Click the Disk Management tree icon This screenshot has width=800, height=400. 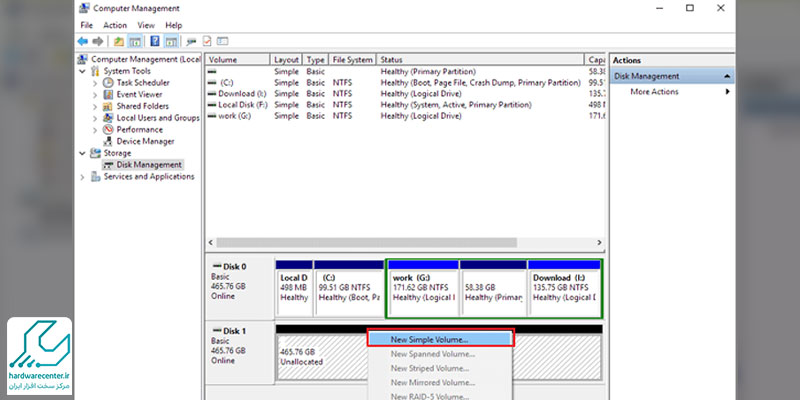click(x=108, y=165)
